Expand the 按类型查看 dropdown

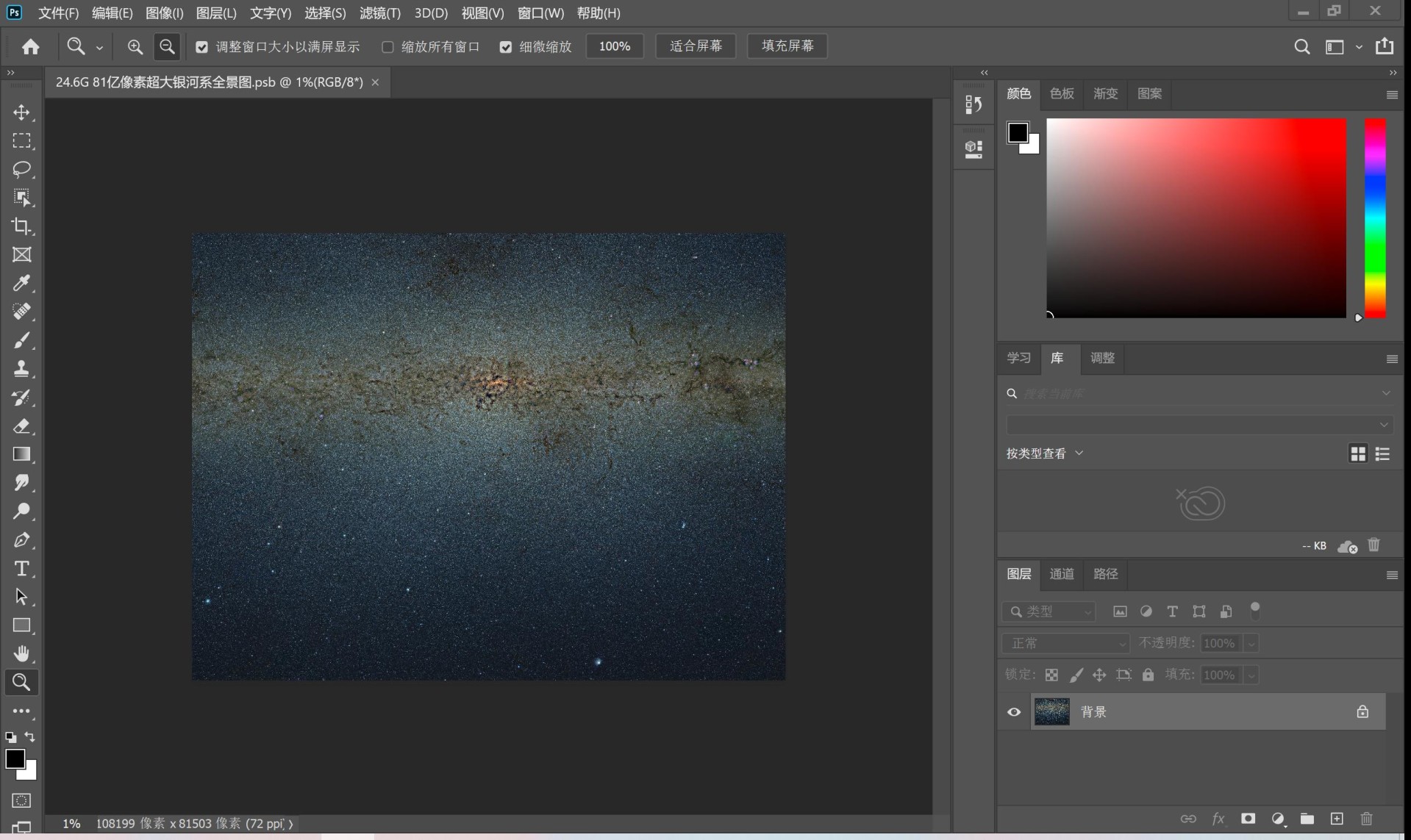click(x=1045, y=453)
